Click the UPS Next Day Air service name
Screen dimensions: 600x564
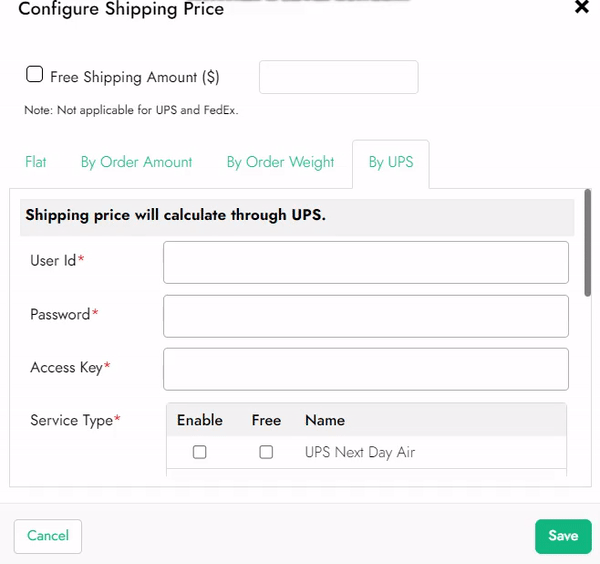360,452
